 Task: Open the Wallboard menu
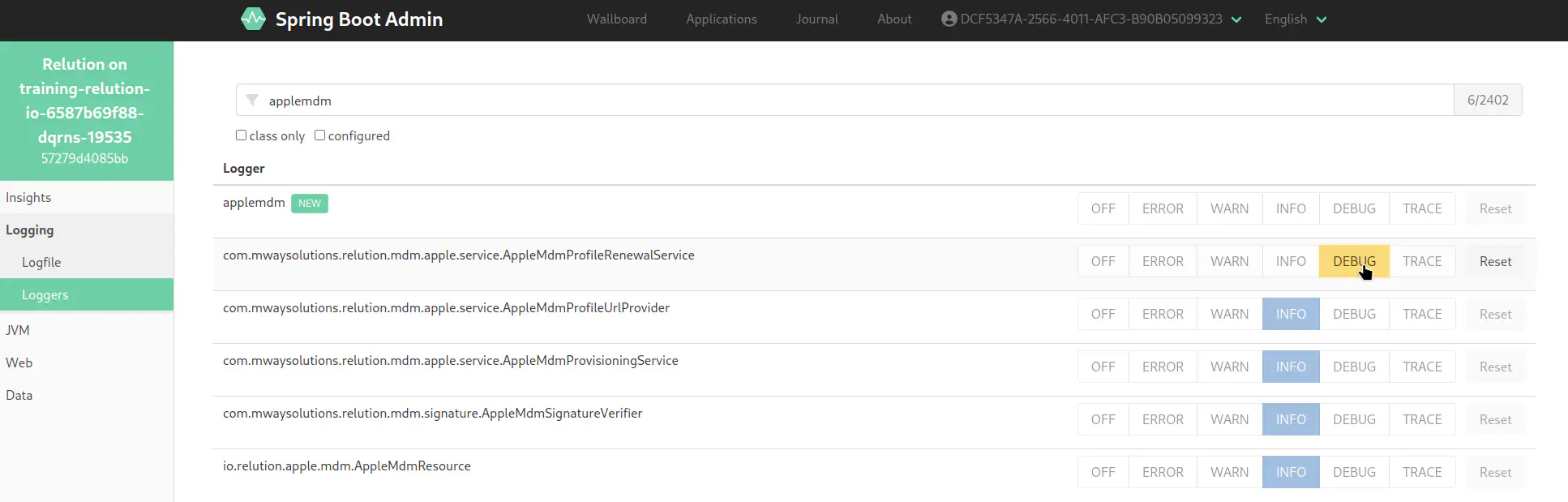[616, 19]
